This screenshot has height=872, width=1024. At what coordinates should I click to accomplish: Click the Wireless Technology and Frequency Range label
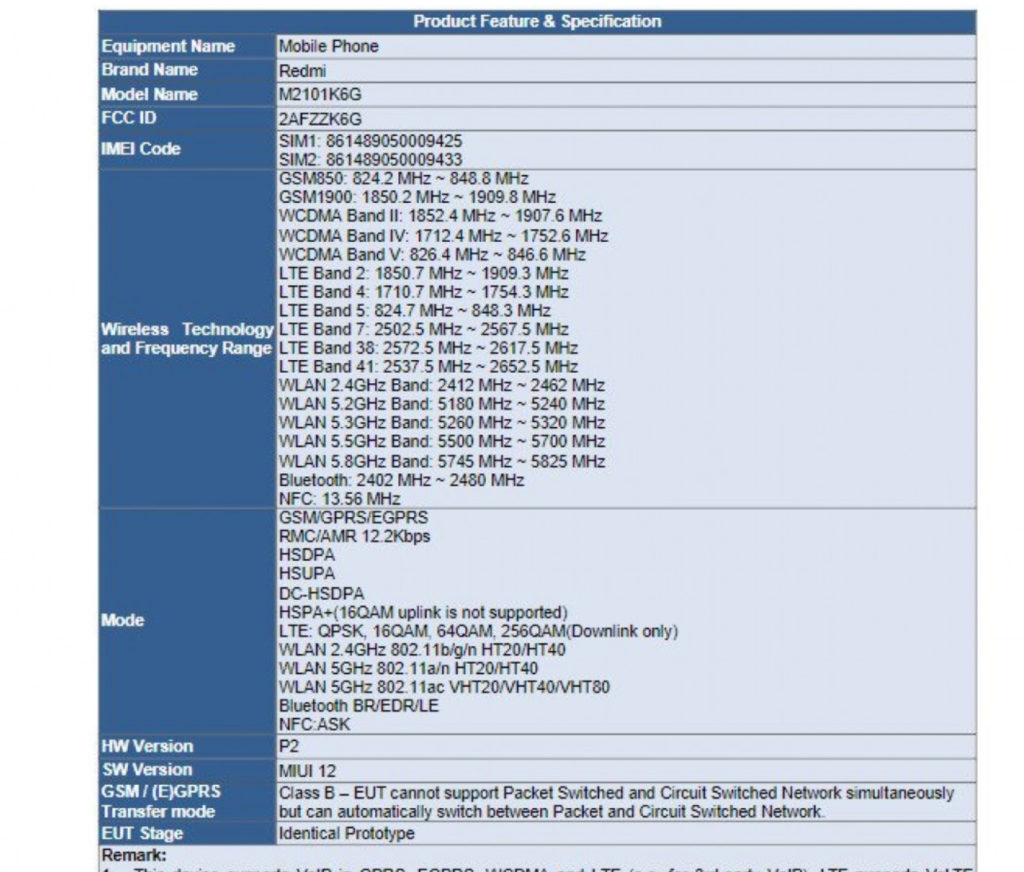[187, 339]
